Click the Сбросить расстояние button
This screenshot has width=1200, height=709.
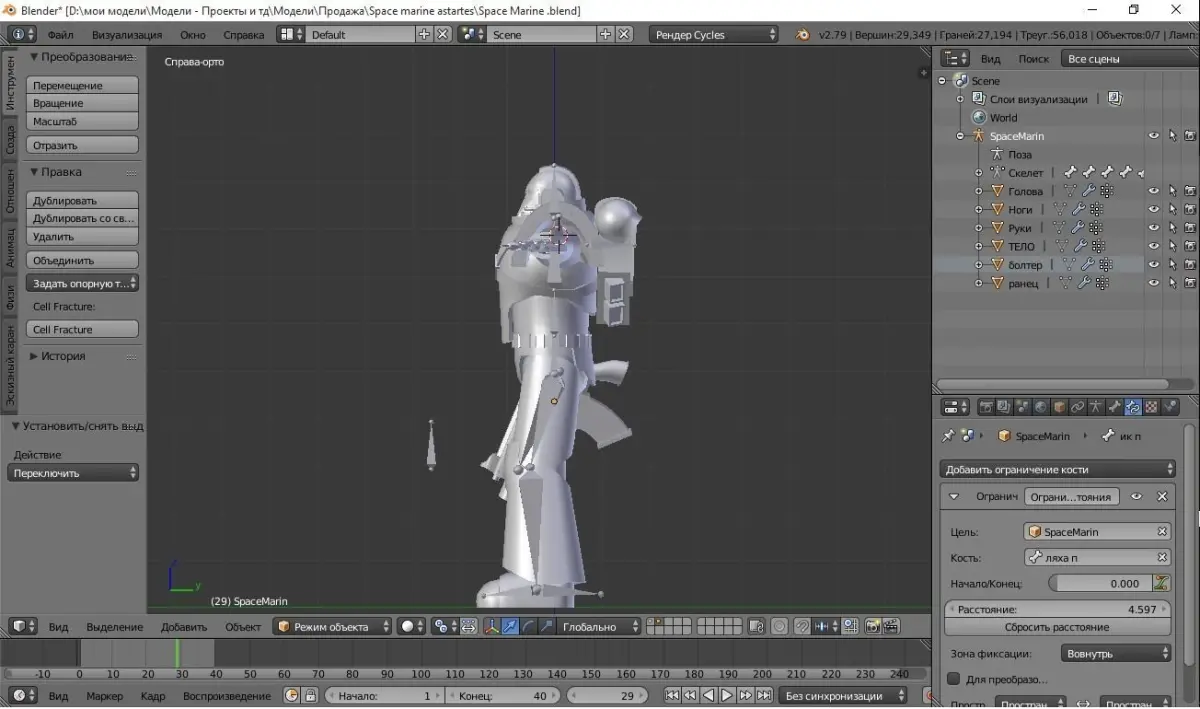pos(1057,627)
